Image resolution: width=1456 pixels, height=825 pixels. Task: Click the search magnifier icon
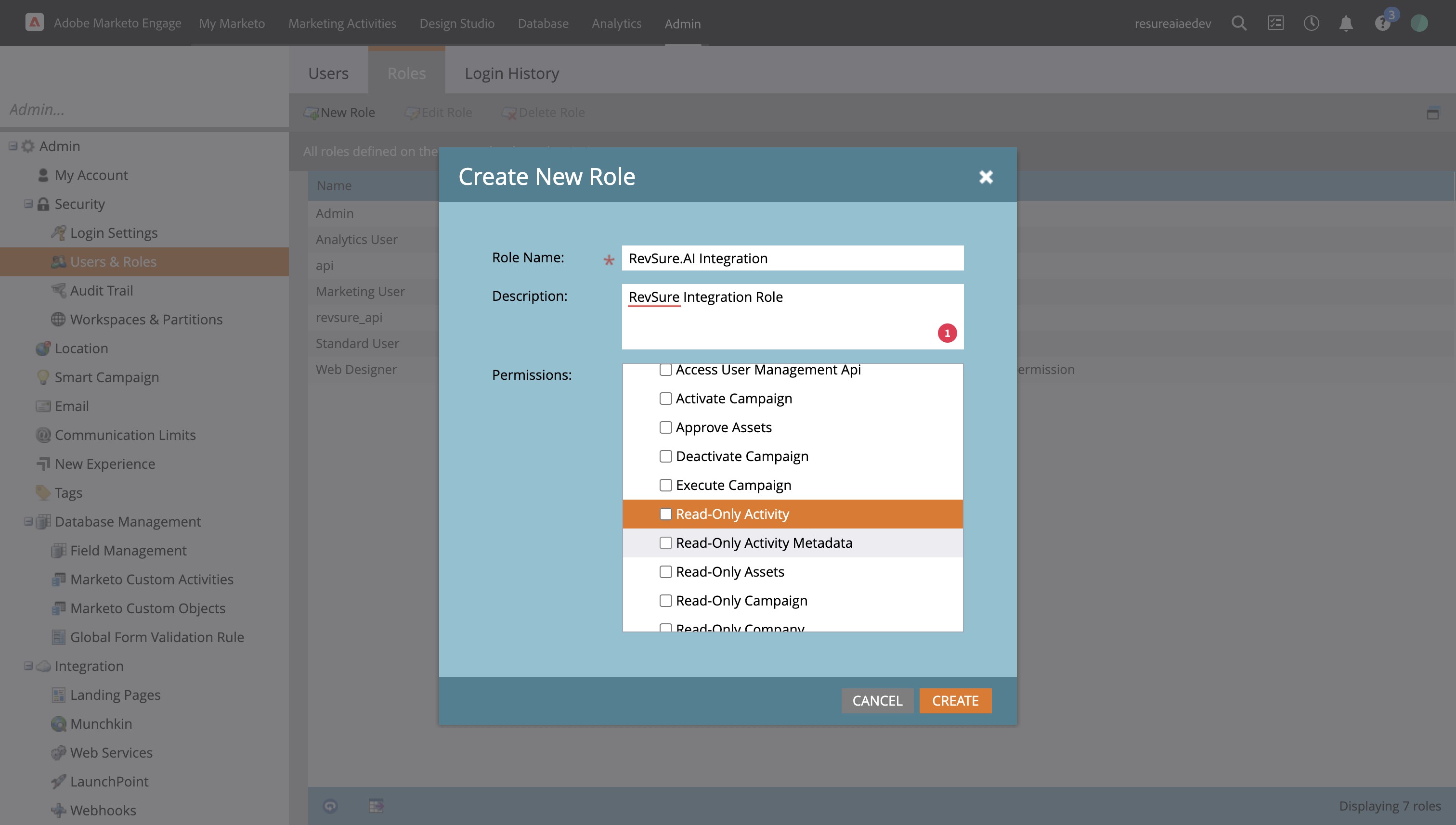pos(1239,23)
